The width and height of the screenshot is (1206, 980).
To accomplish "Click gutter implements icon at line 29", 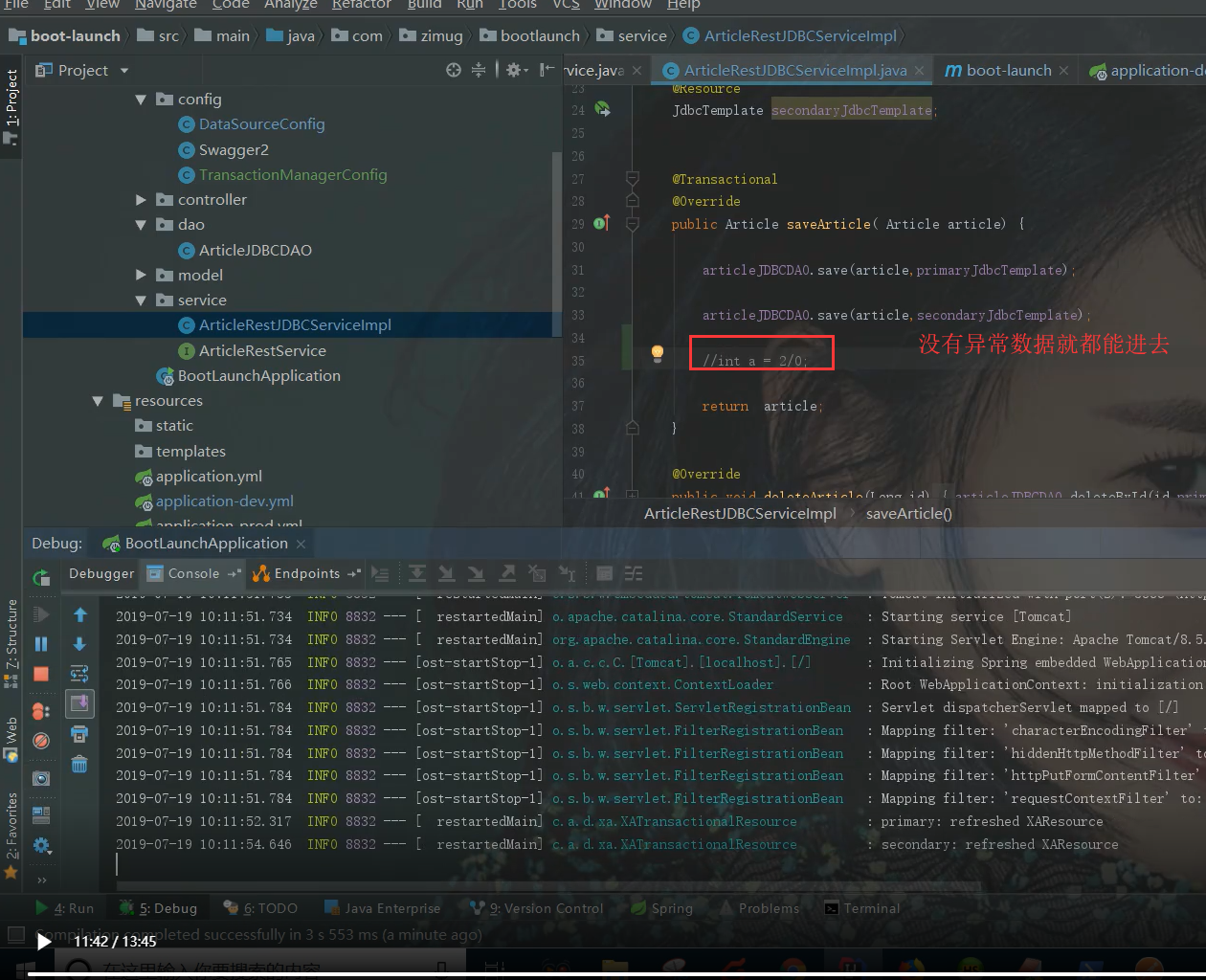I will click(602, 223).
